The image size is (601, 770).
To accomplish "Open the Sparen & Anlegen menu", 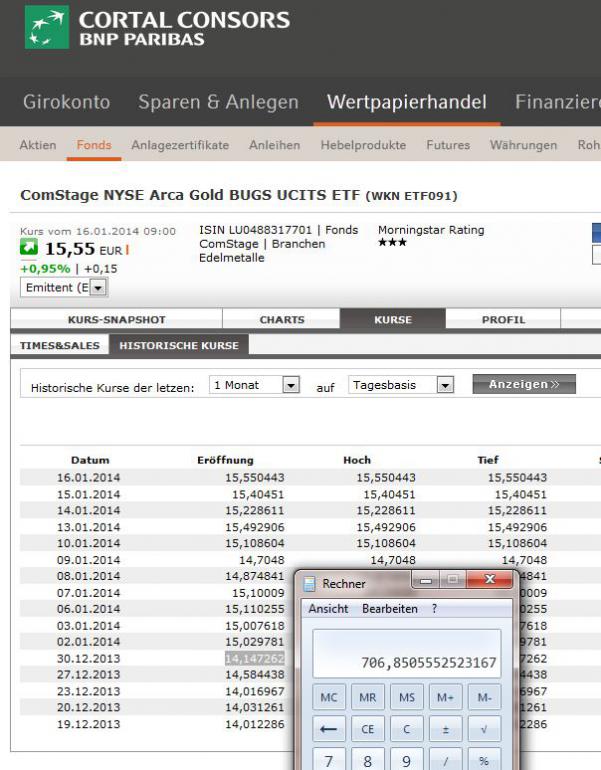I will coord(218,102).
